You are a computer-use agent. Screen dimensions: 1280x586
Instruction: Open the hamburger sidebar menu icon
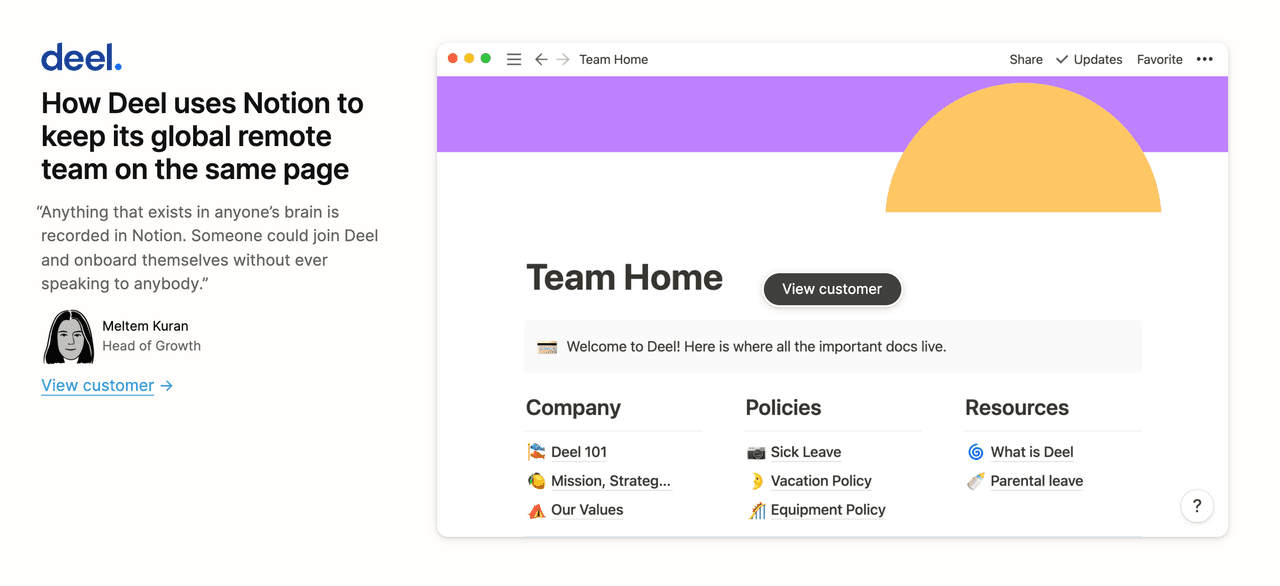[514, 59]
